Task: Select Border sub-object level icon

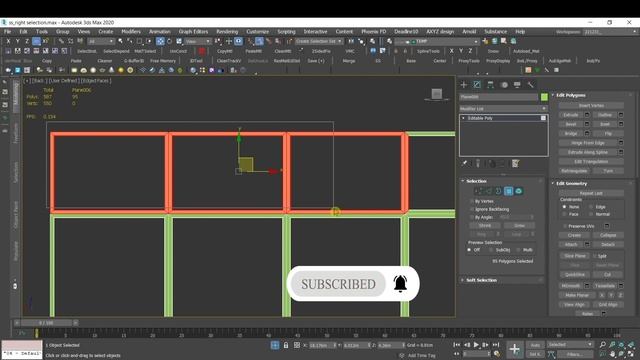Action: (498, 191)
